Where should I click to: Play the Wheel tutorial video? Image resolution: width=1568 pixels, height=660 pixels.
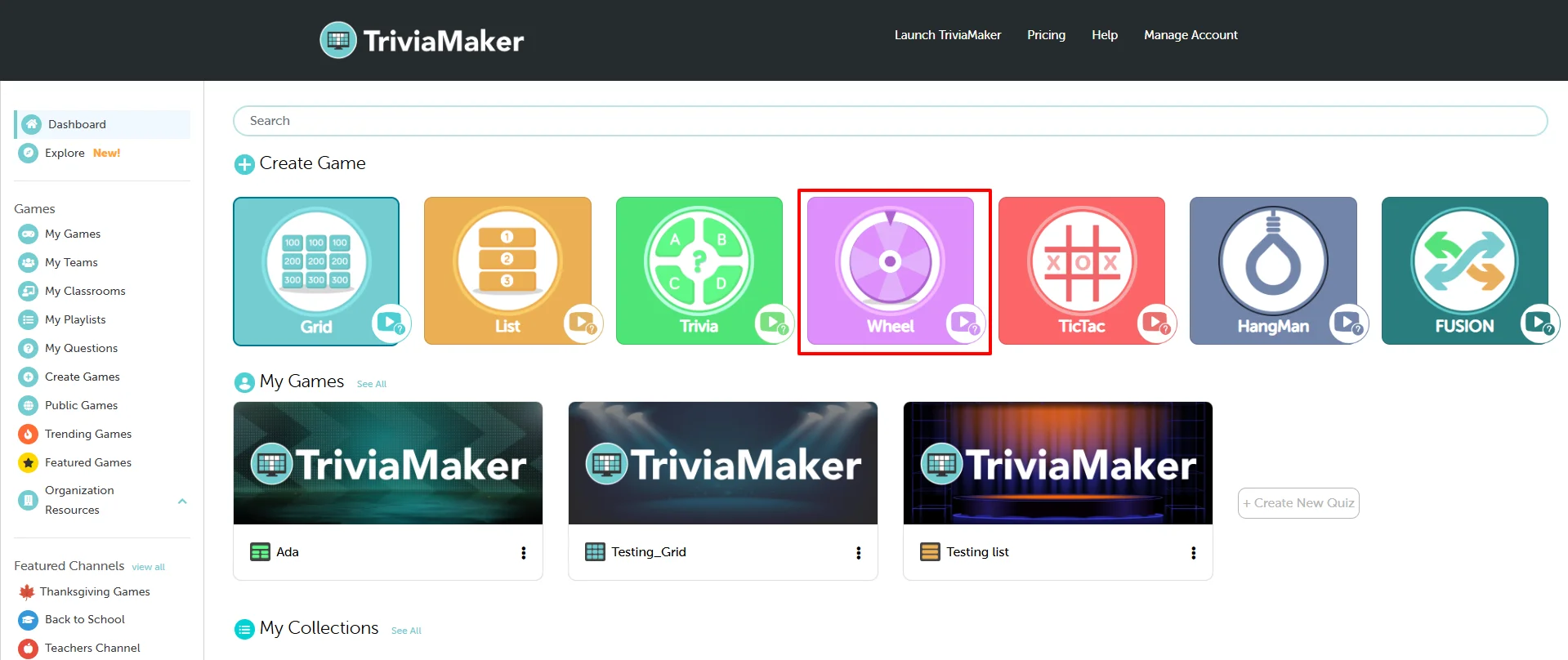[965, 323]
